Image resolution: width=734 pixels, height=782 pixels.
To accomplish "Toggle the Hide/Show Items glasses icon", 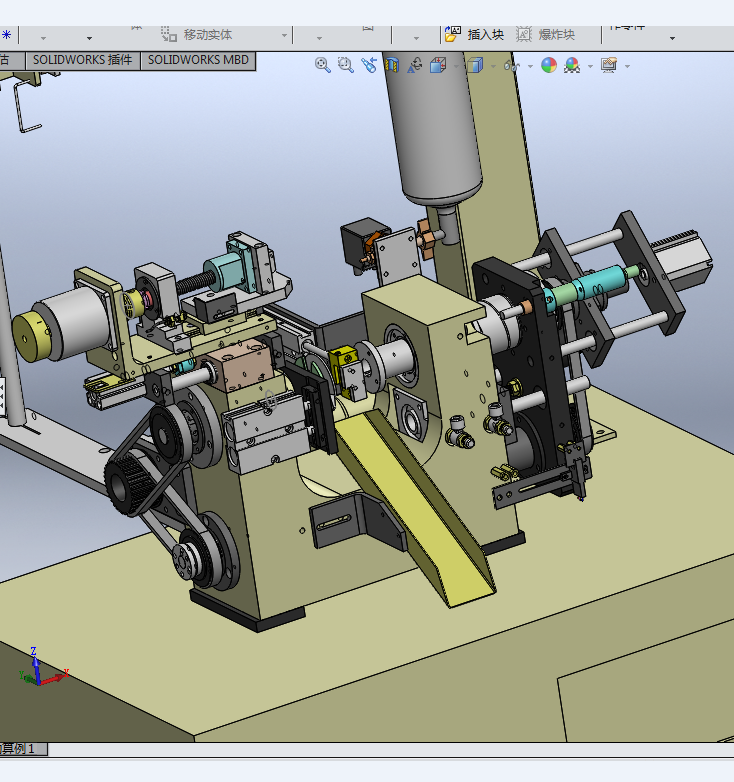I will pos(511,65).
